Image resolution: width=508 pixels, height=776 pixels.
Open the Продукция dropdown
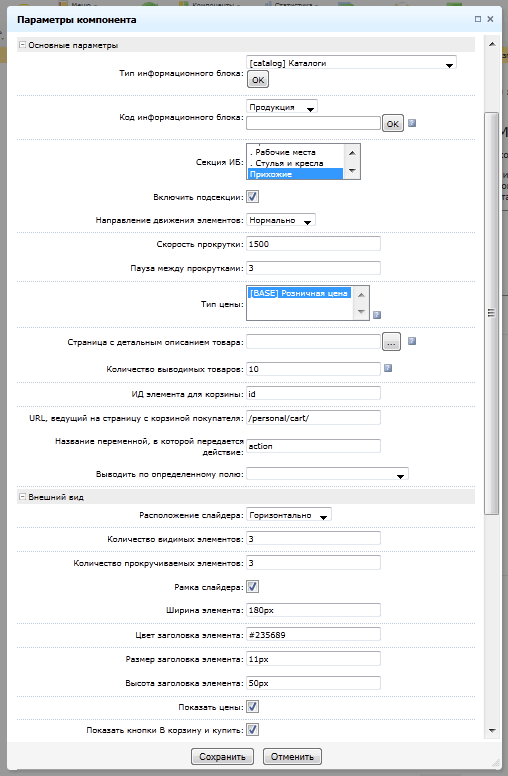click(x=282, y=107)
